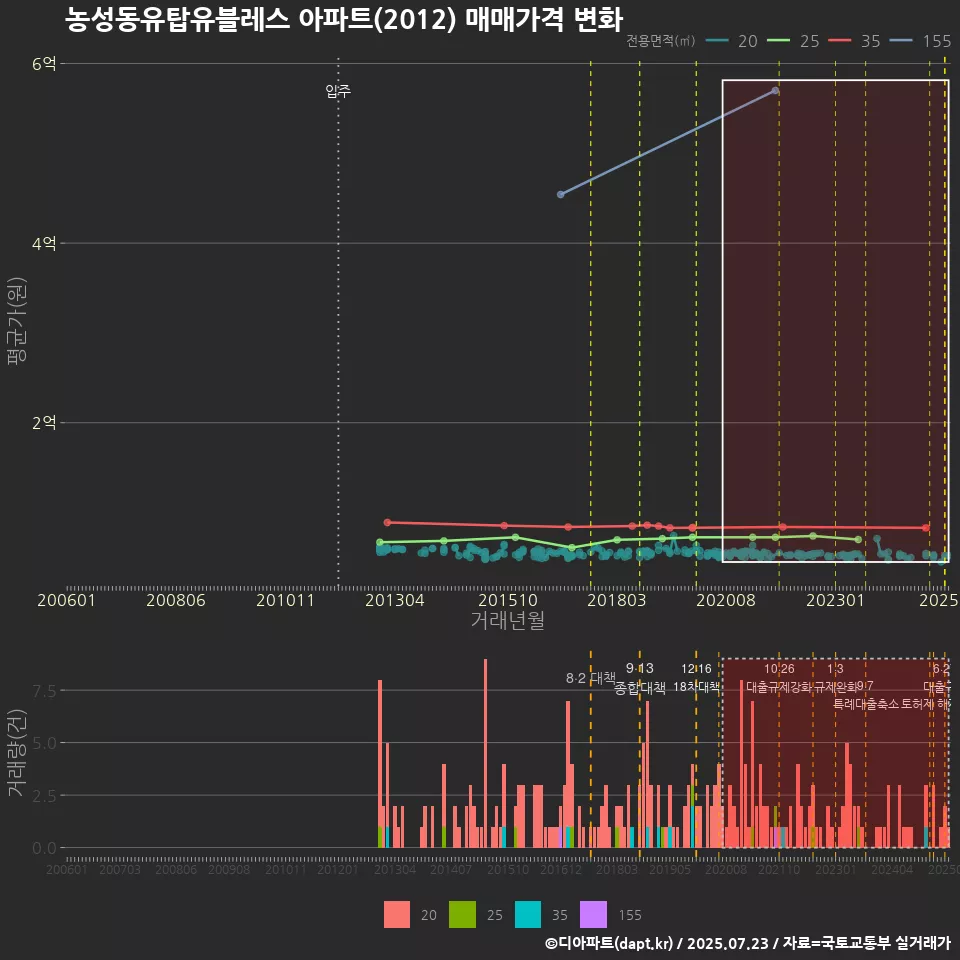Click the salmon 20 swatch in bottom legend

coord(397,915)
